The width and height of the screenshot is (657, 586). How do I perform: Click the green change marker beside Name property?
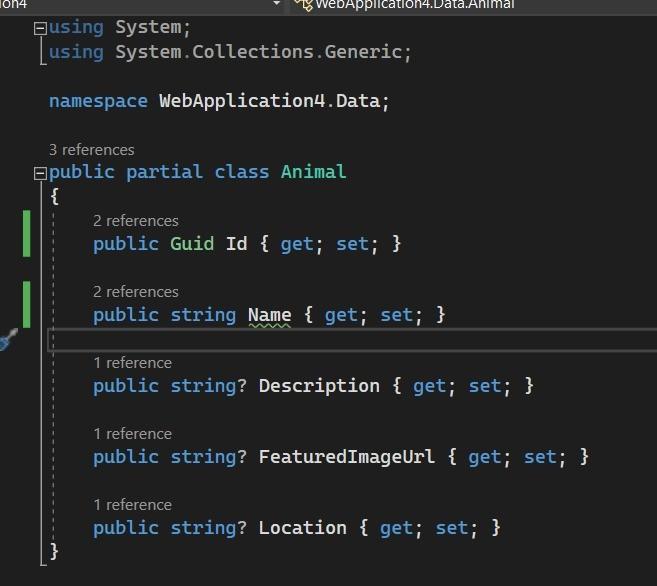pyautogui.click(x=26, y=305)
